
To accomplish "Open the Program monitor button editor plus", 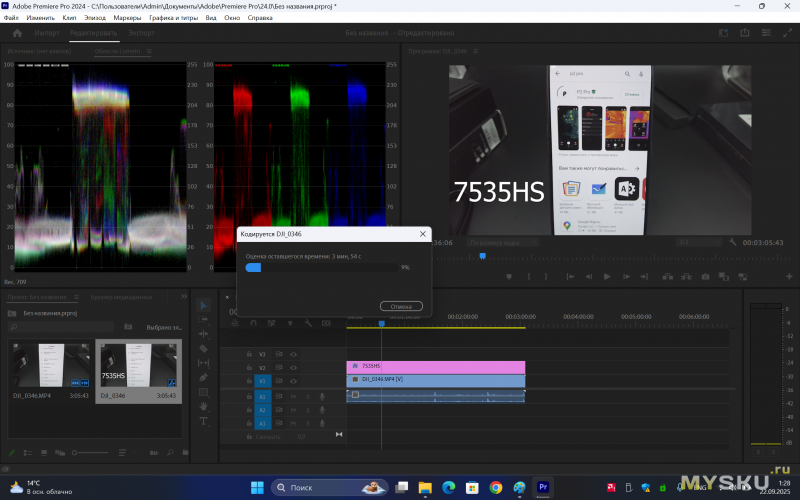I will pos(789,277).
